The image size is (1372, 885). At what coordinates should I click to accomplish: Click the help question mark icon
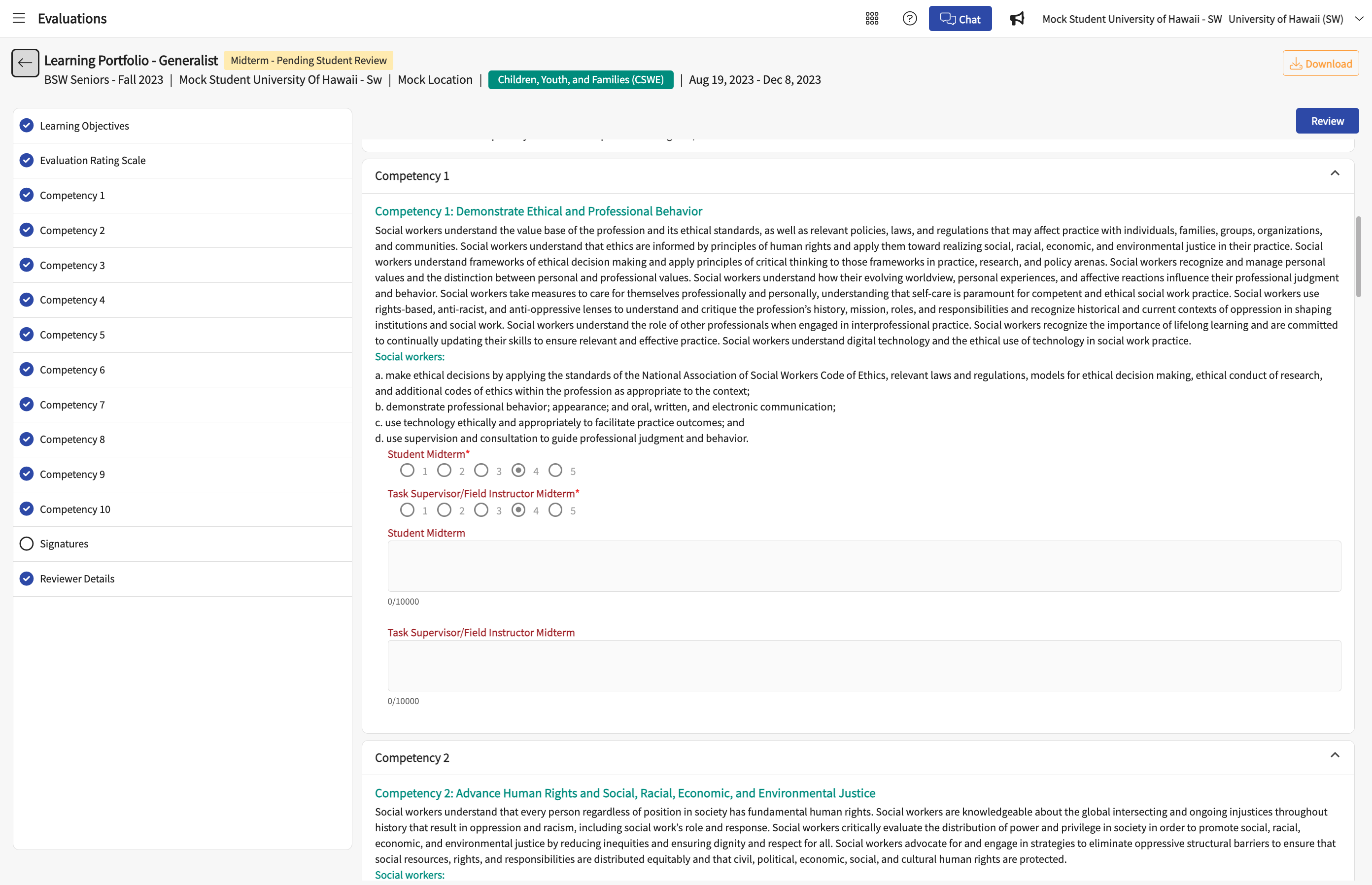pos(909,18)
